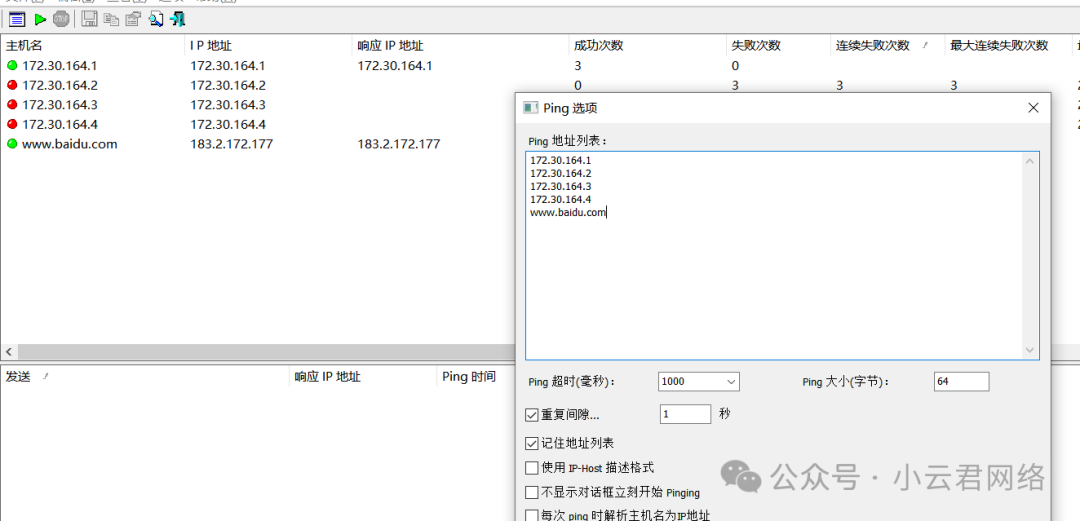The width and height of the screenshot is (1080, 521).
Task: Select the www.baidu.com row in host list
Action: click(69, 144)
